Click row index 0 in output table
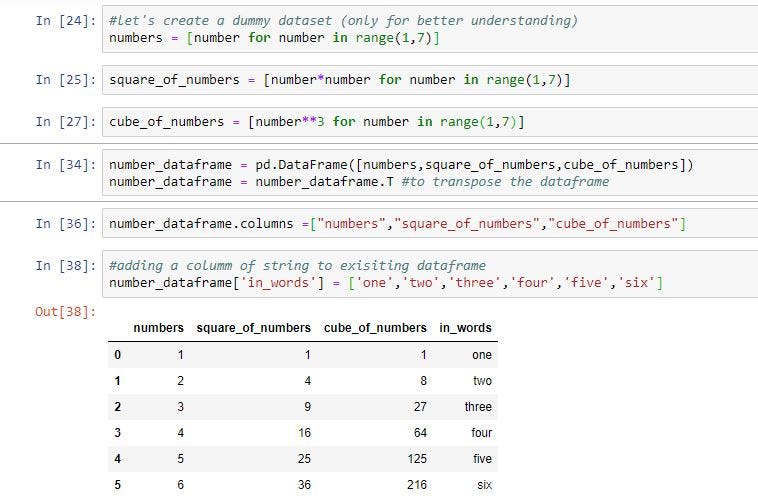Image resolution: width=758 pixels, height=496 pixels. (x=117, y=355)
